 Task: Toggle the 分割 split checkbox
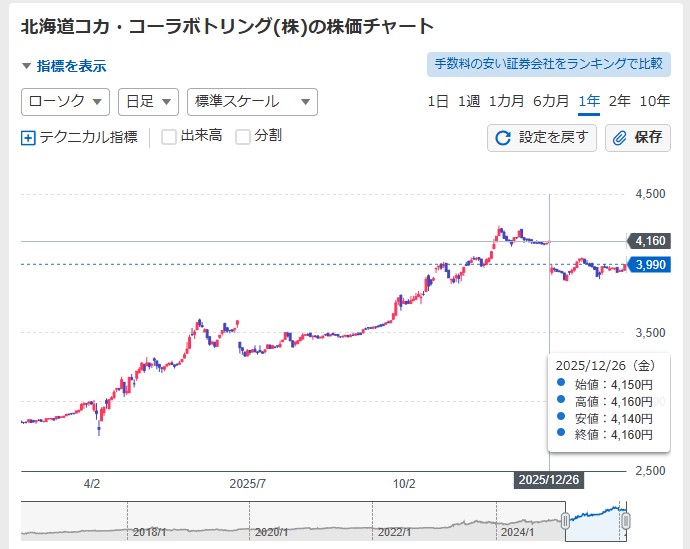click(x=243, y=137)
